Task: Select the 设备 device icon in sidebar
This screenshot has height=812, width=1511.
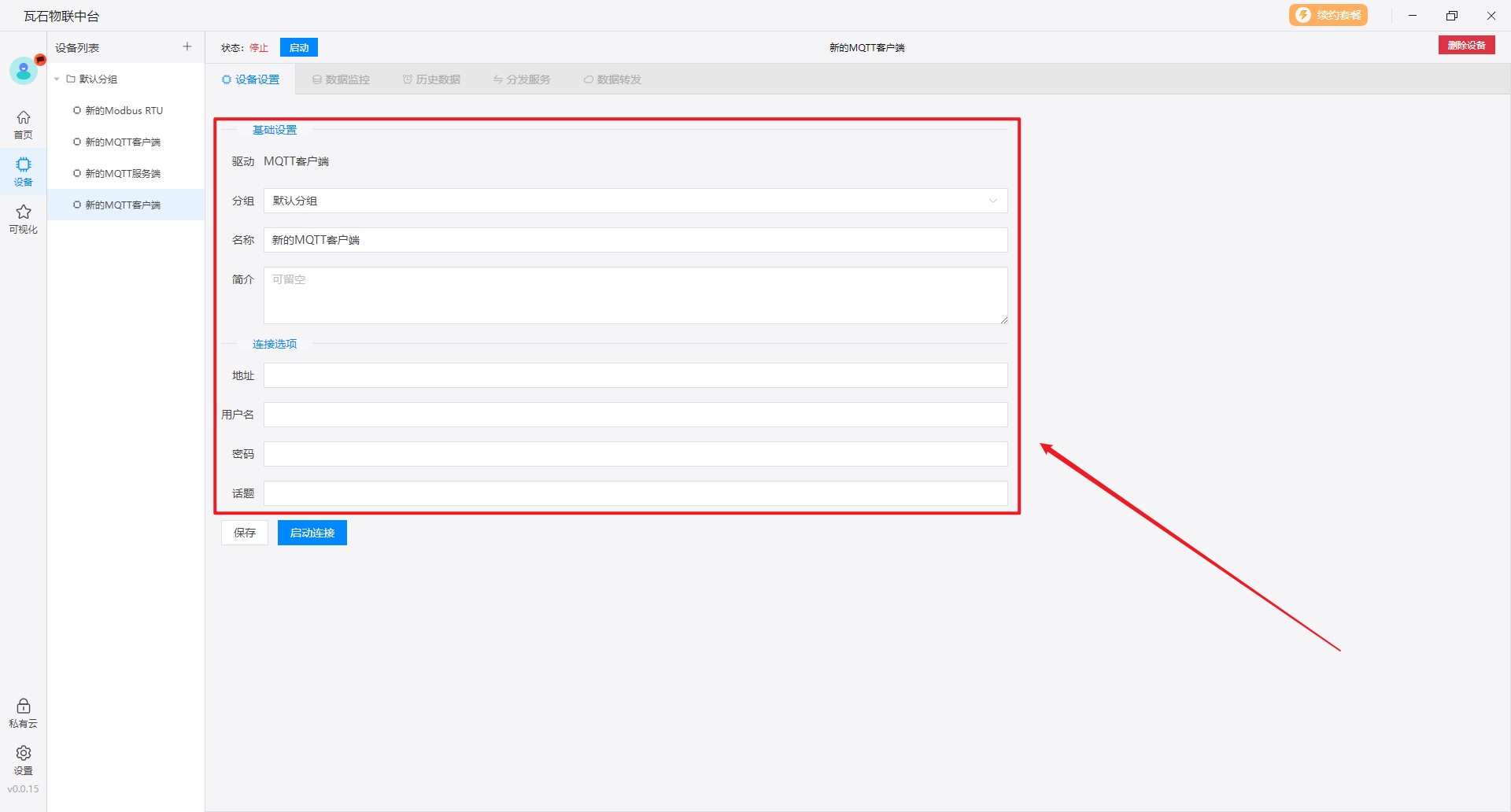Action: coord(24,171)
